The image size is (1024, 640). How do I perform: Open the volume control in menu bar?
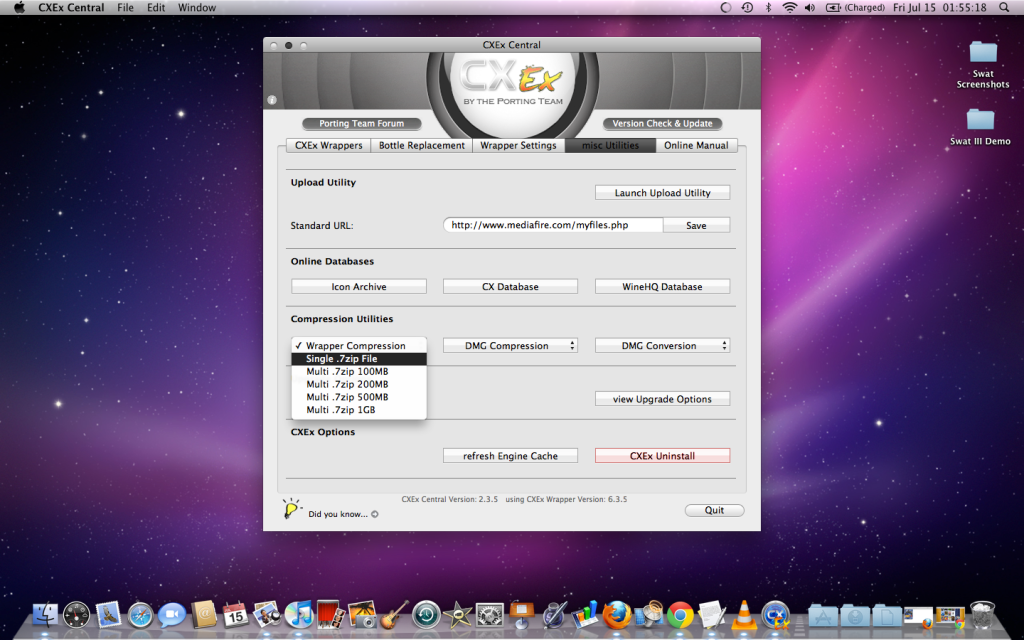(810, 8)
